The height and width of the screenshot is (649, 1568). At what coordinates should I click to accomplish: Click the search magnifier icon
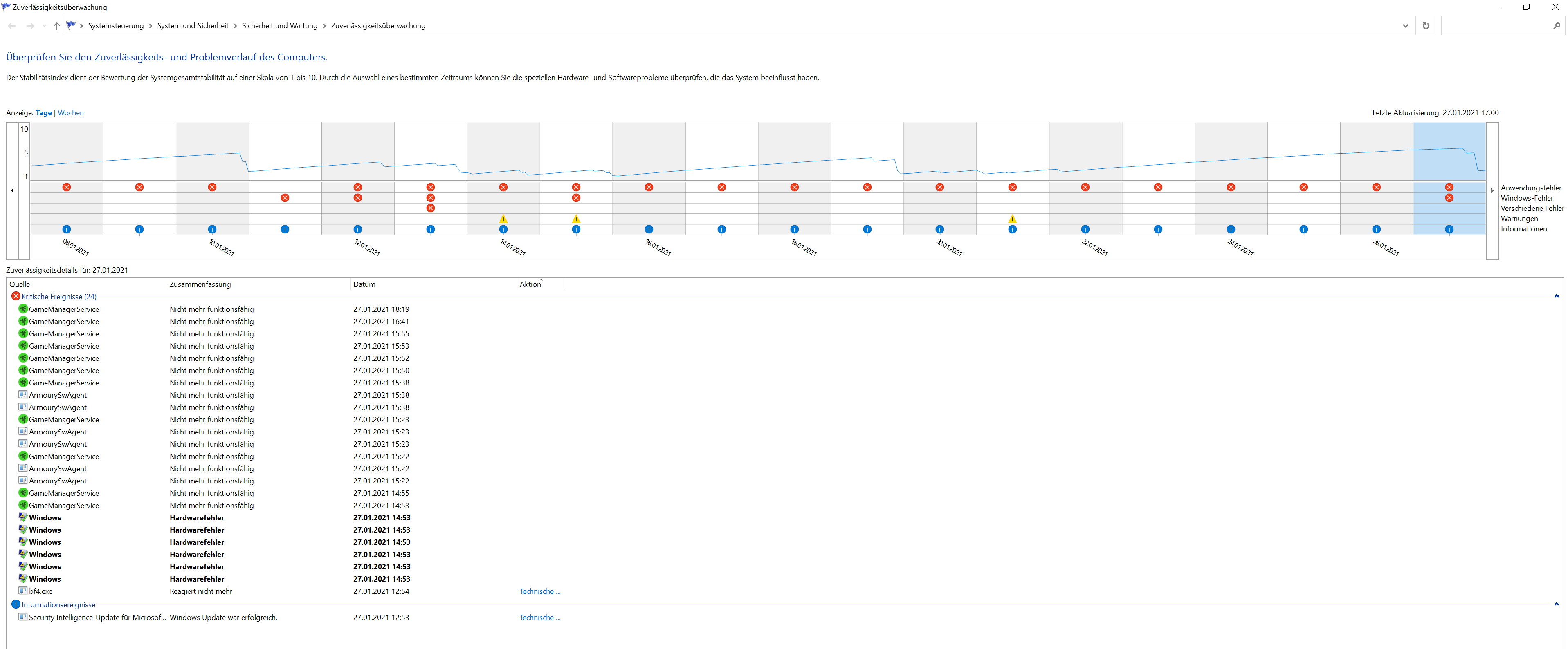click(1556, 26)
